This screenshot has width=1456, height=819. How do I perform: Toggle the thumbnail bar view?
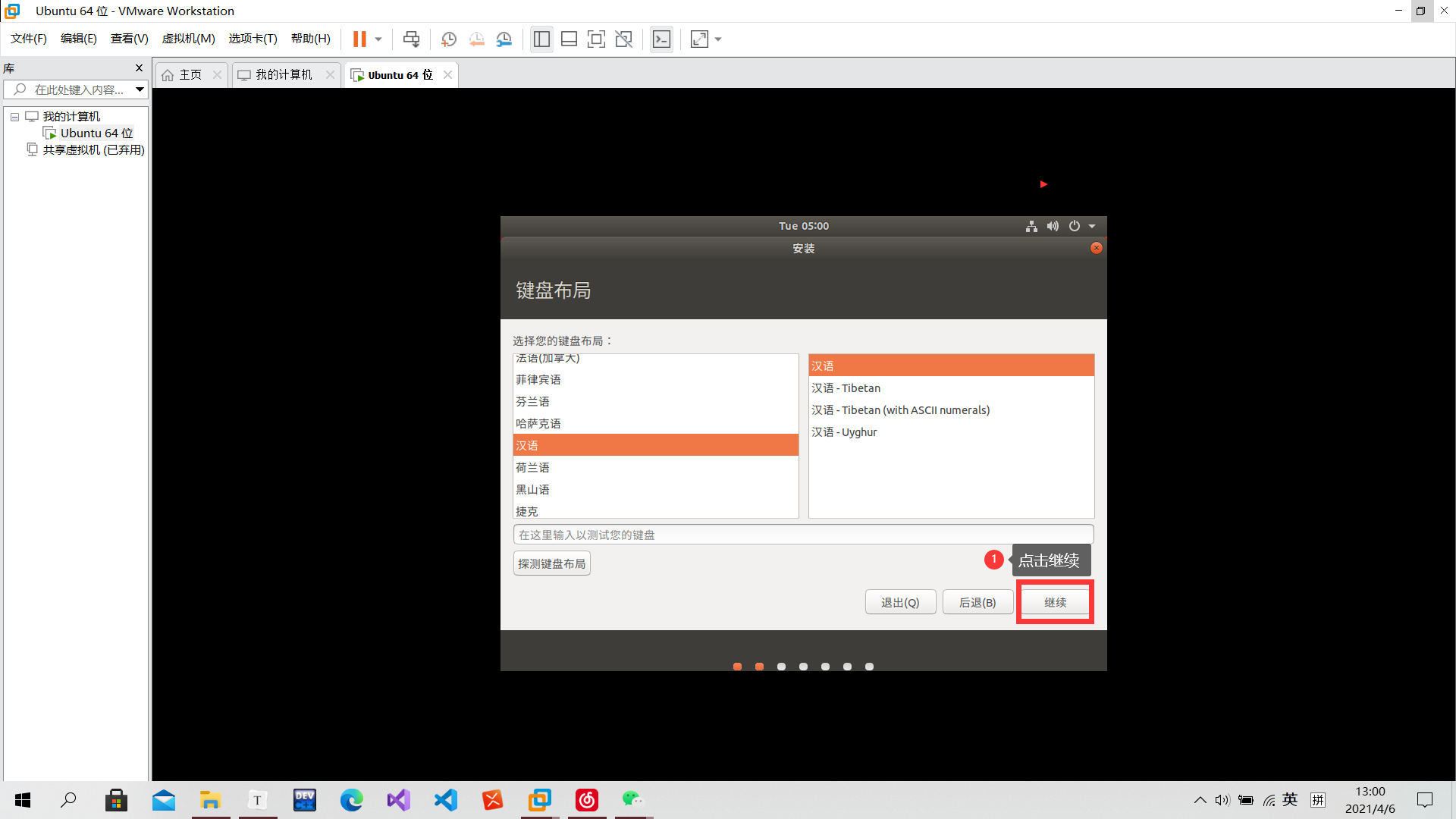point(569,39)
